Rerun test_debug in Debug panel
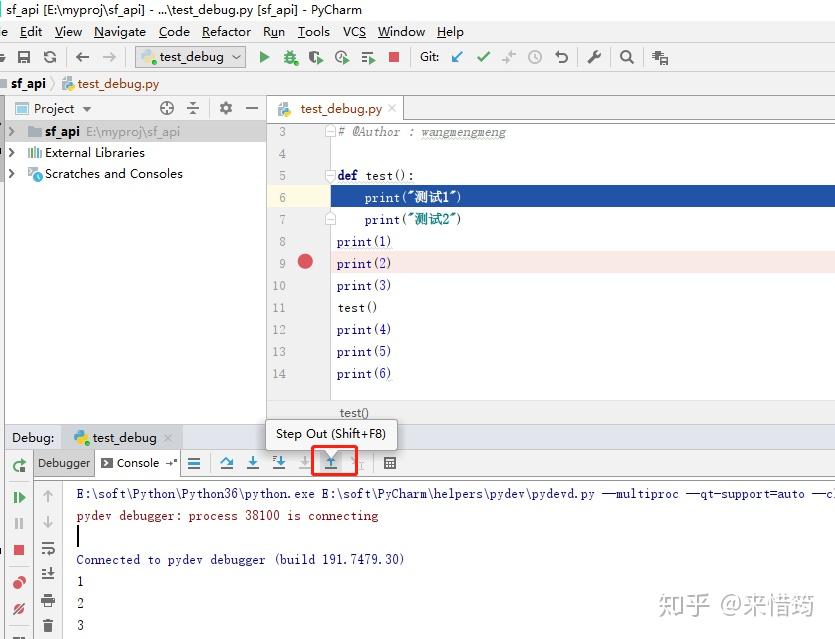The image size is (835, 639). [x=19, y=465]
